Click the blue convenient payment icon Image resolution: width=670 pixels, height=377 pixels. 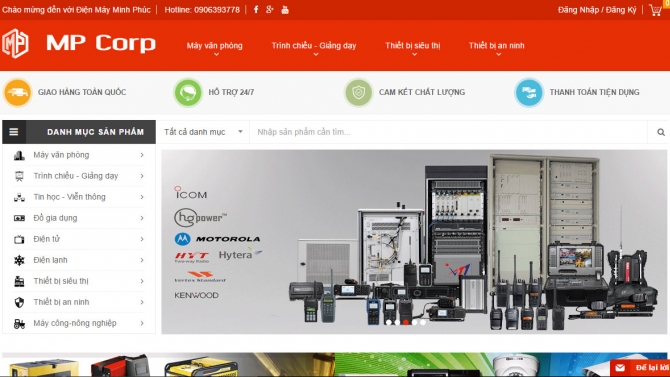529,92
